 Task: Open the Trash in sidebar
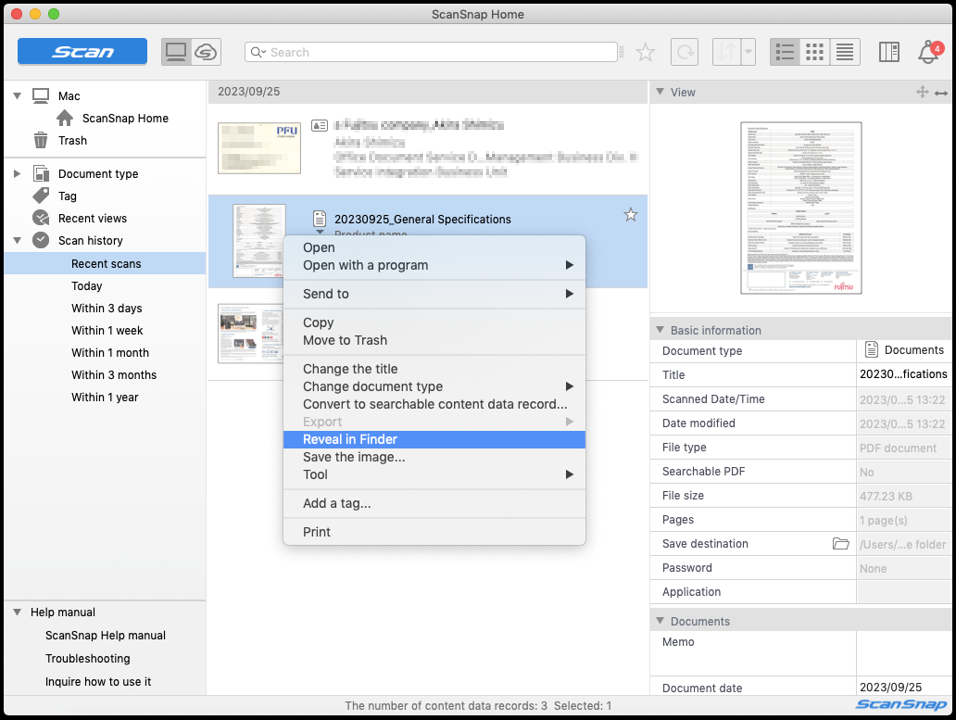72,141
